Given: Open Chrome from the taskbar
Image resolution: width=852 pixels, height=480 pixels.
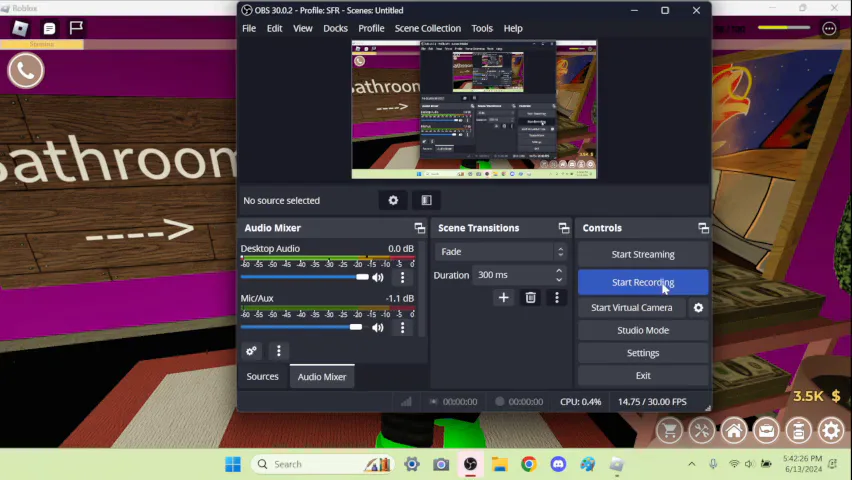Looking at the screenshot, I should coord(529,464).
